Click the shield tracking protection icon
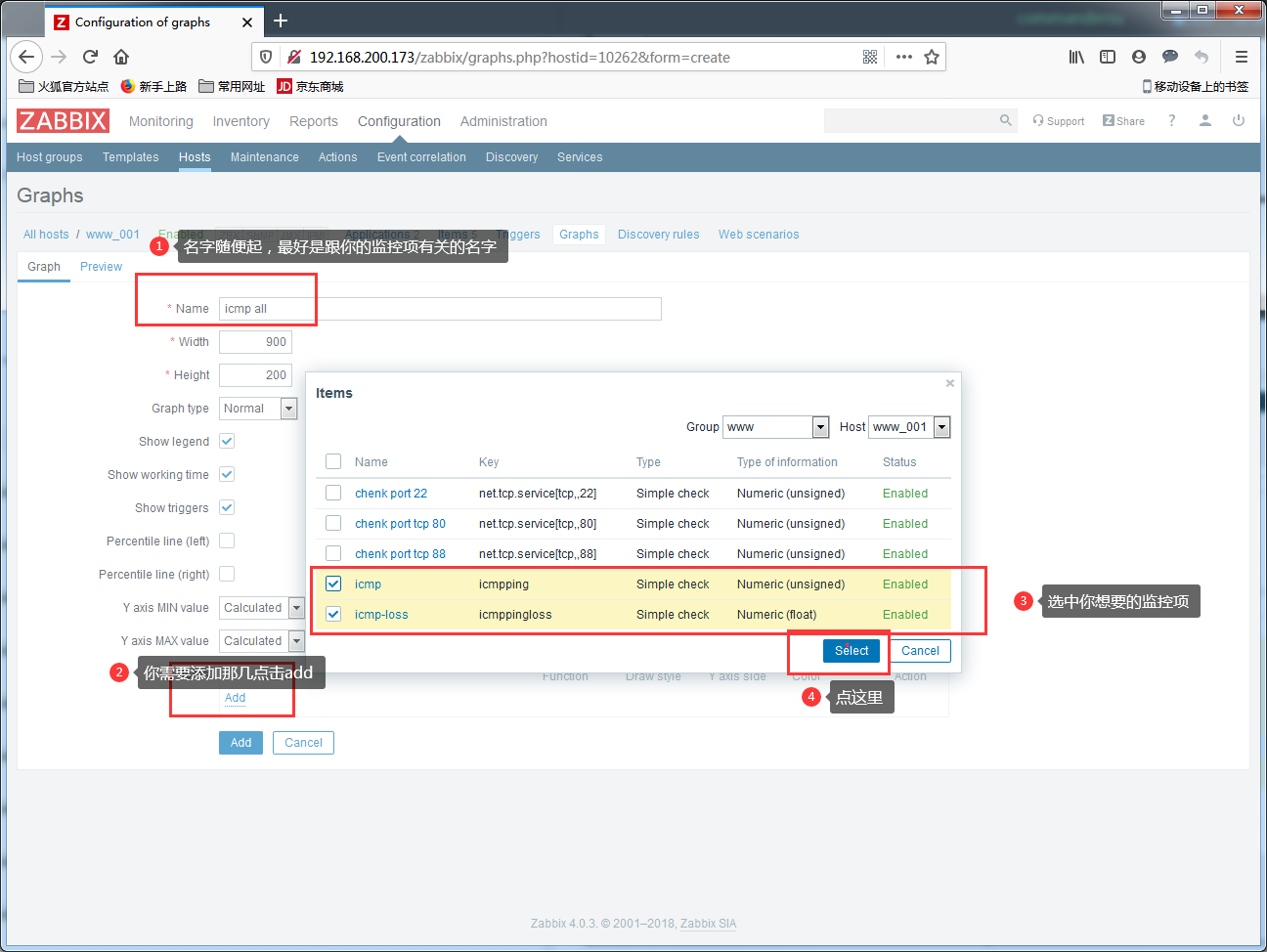The height and width of the screenshot is (952, 1267). 265,57
